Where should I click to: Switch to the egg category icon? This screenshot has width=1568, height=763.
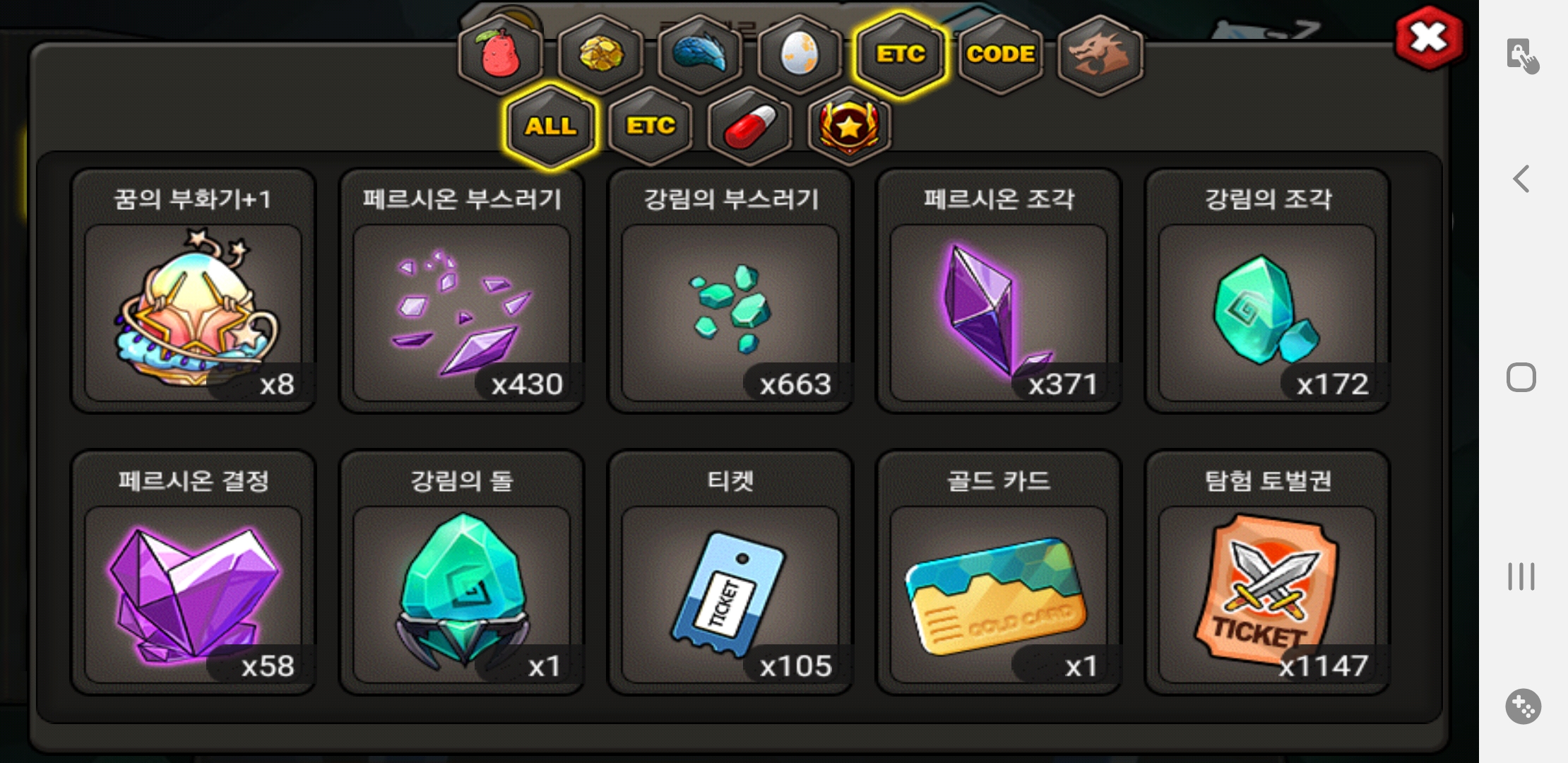coord(800,54)
